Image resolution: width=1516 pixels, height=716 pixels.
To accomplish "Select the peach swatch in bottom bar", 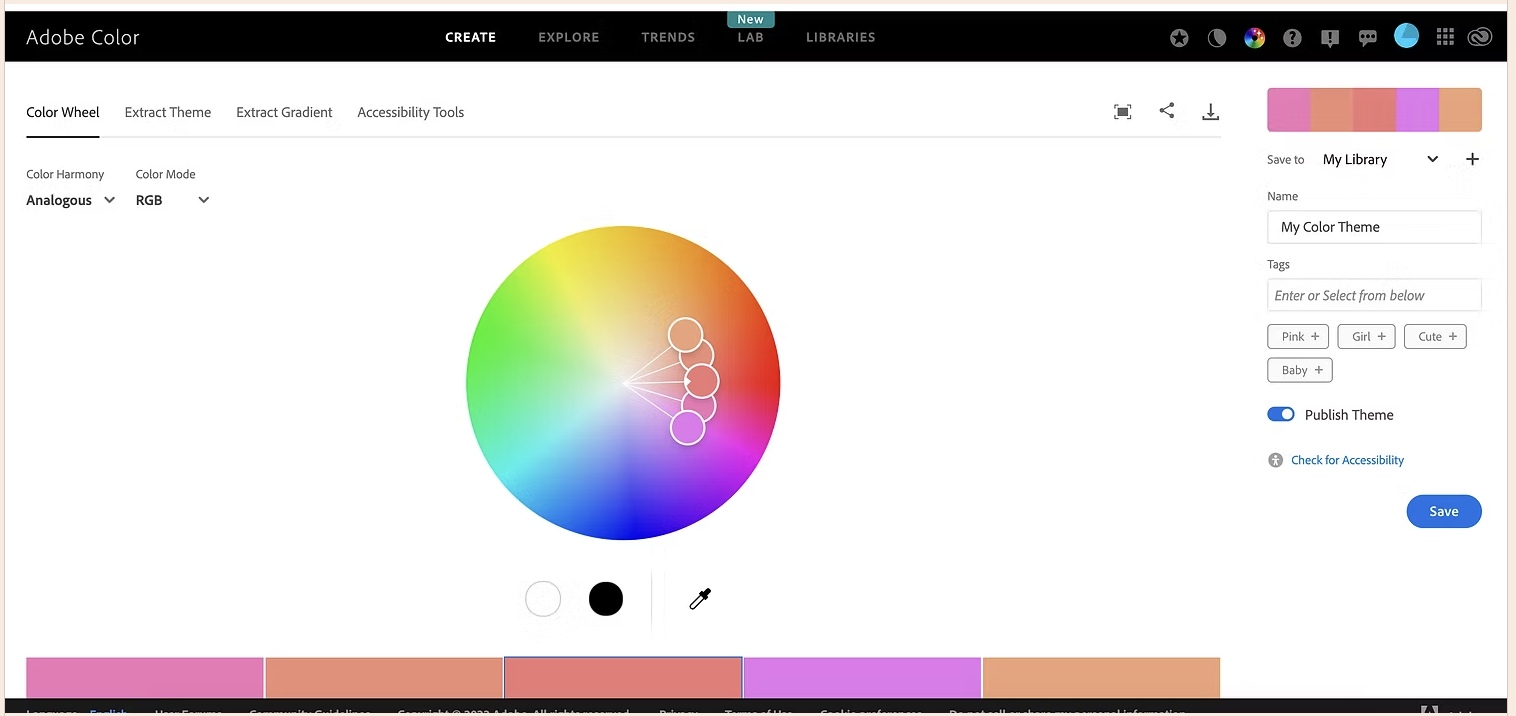I will (1101, 677).
